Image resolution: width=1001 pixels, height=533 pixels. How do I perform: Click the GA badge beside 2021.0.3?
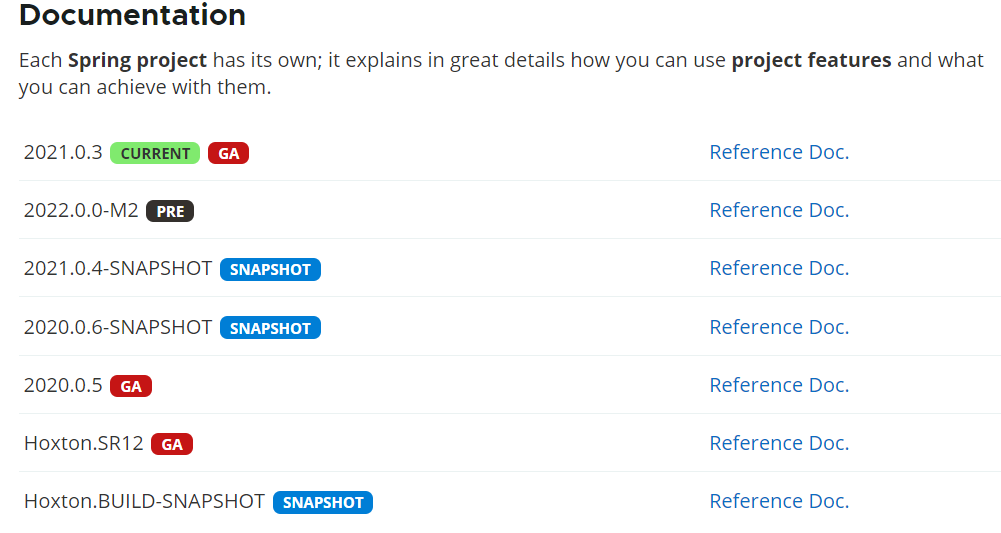pos(229,153)
